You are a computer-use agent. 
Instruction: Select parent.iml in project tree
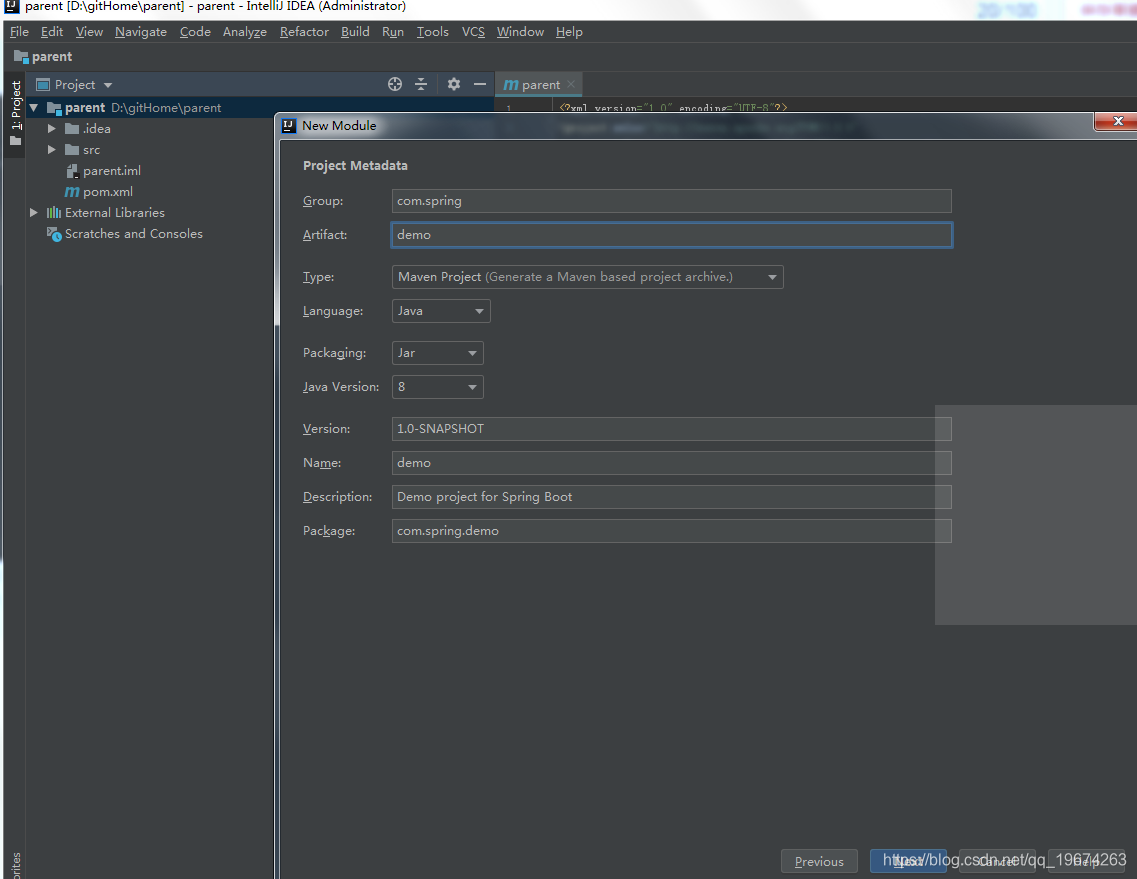(112, 170)
